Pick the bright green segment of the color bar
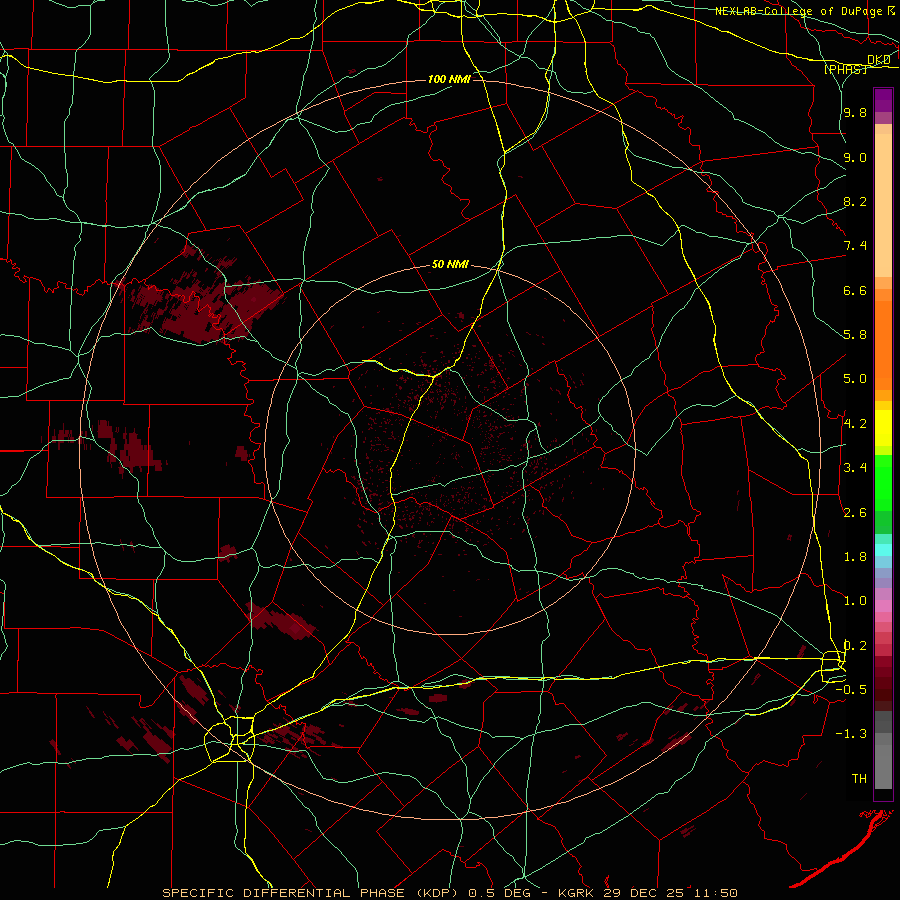 coord(883,483)
